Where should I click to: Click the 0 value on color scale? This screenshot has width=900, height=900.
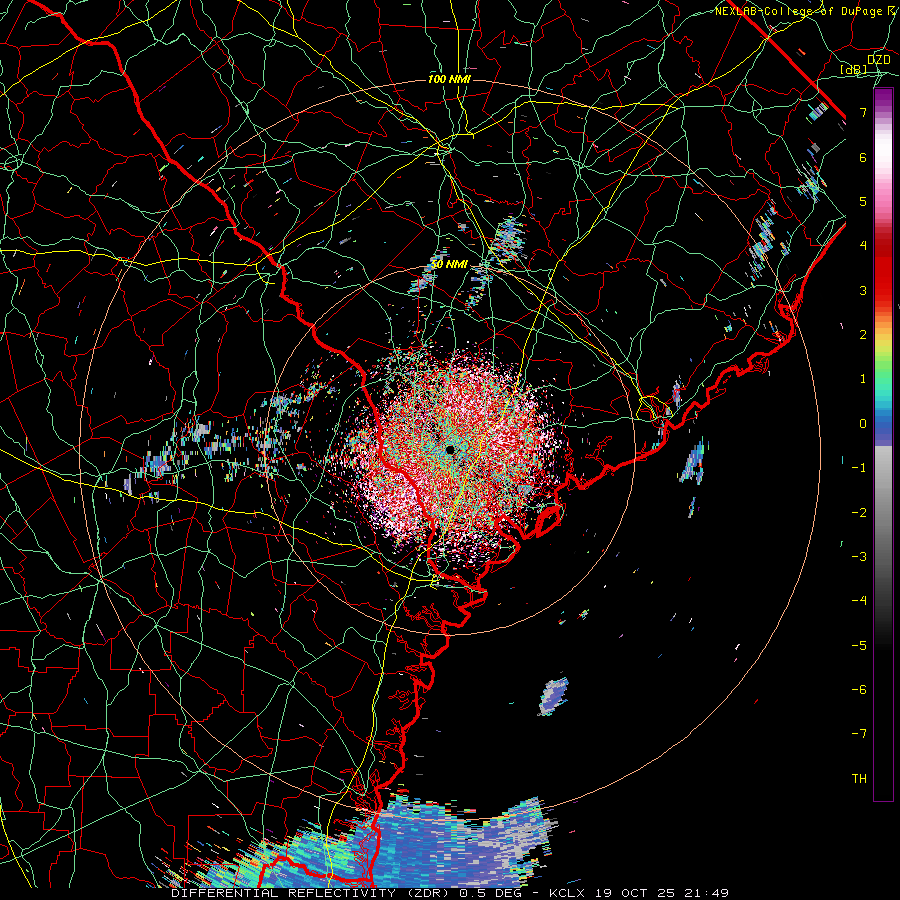(x=863, y=424)
